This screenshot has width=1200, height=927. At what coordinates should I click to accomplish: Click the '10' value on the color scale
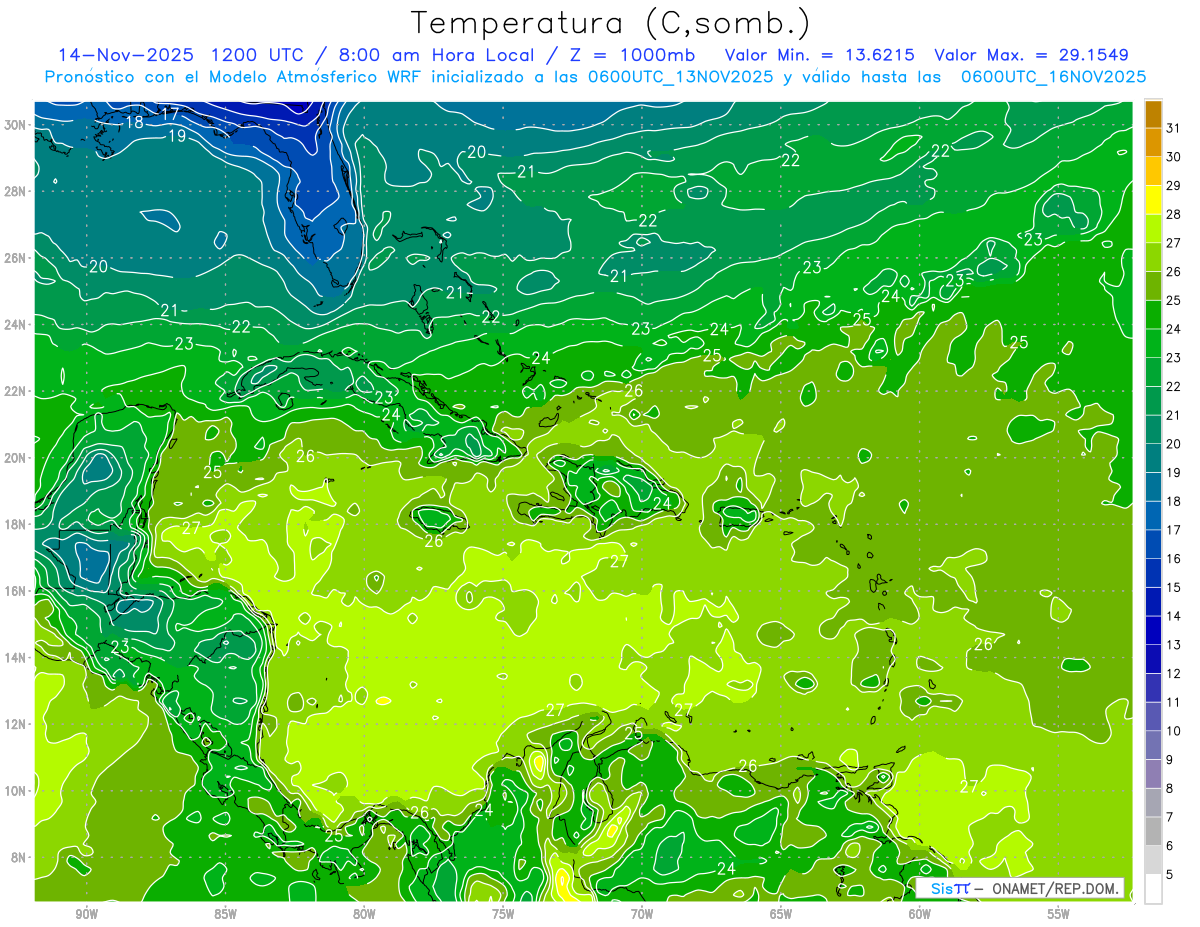pyautogui.click(x=1174, y=731)
